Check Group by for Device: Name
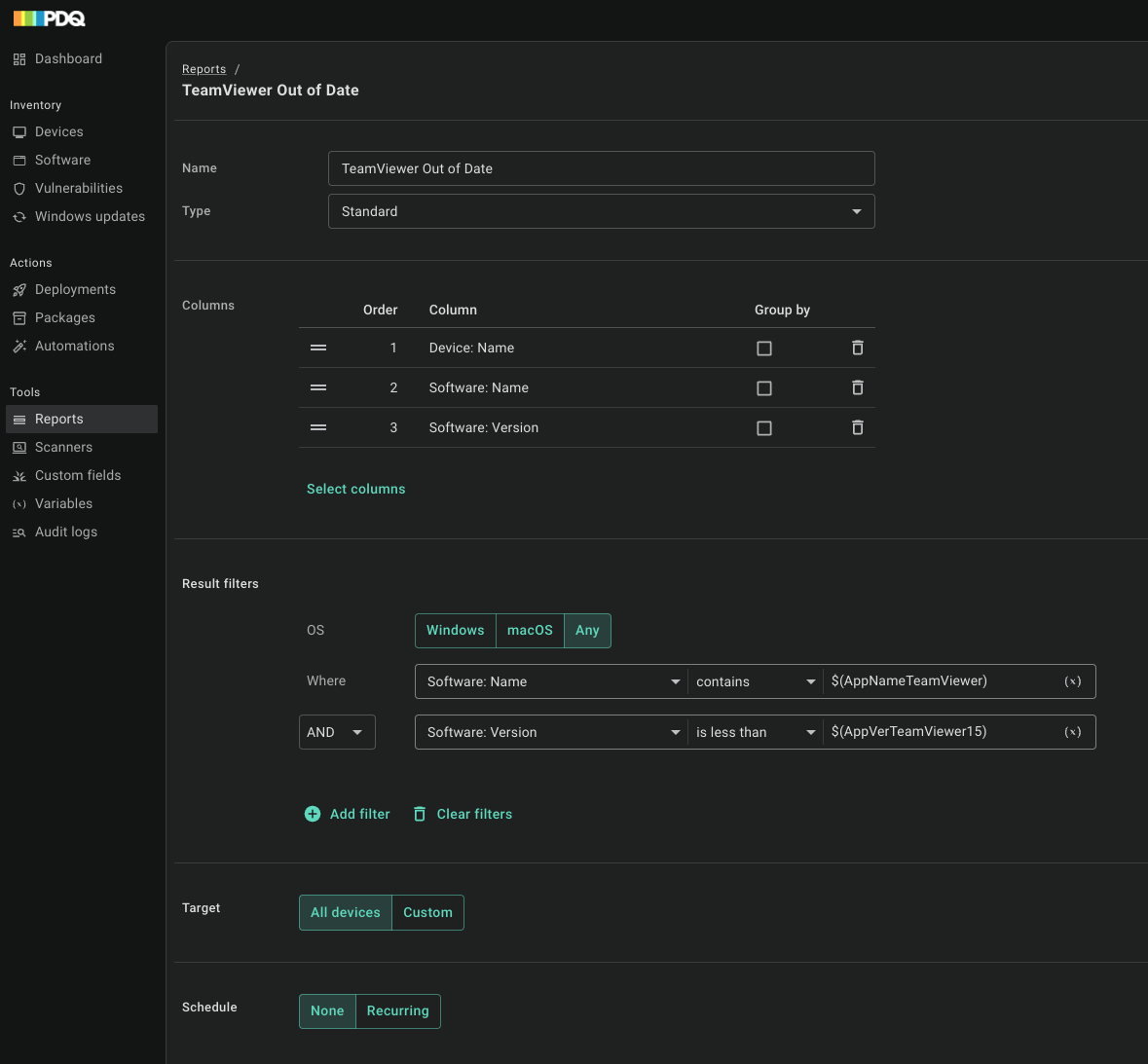Screen dimensions: 1148x1064 click(764, 349)
